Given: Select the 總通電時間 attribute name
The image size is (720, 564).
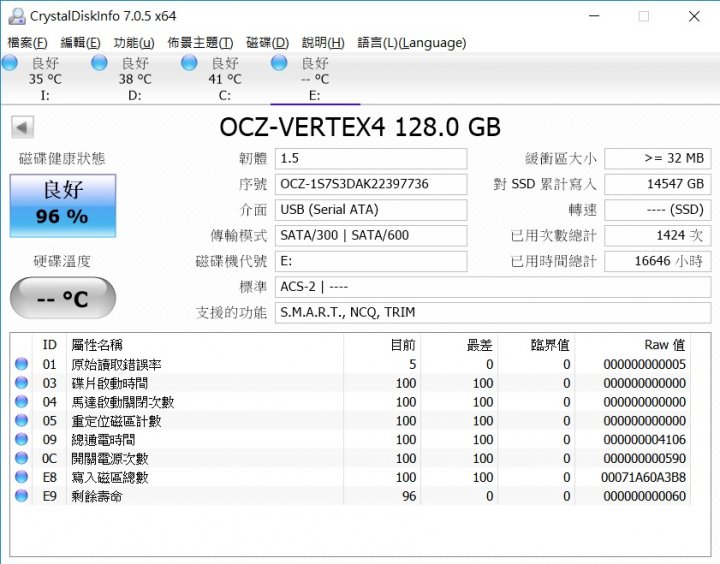Looking at the screenshot, I should pyautogui.click(x=103, y=440).
